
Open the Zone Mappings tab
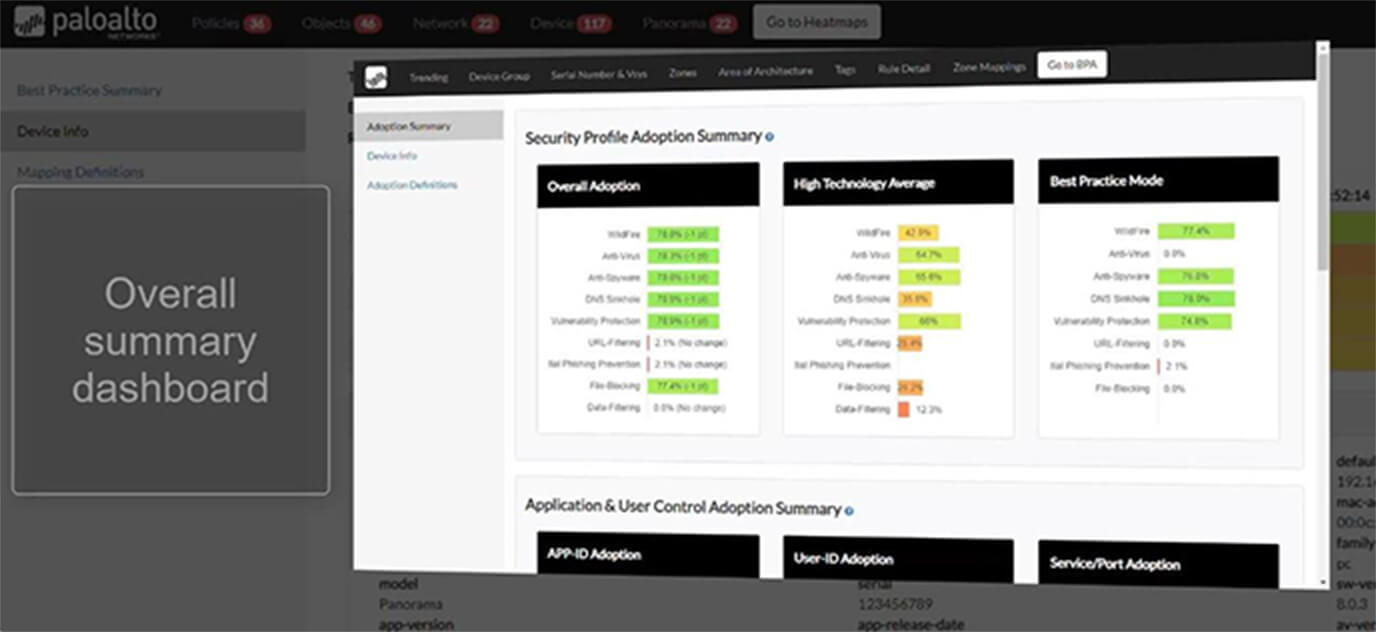pyautogui.click(x=989, y=67)
